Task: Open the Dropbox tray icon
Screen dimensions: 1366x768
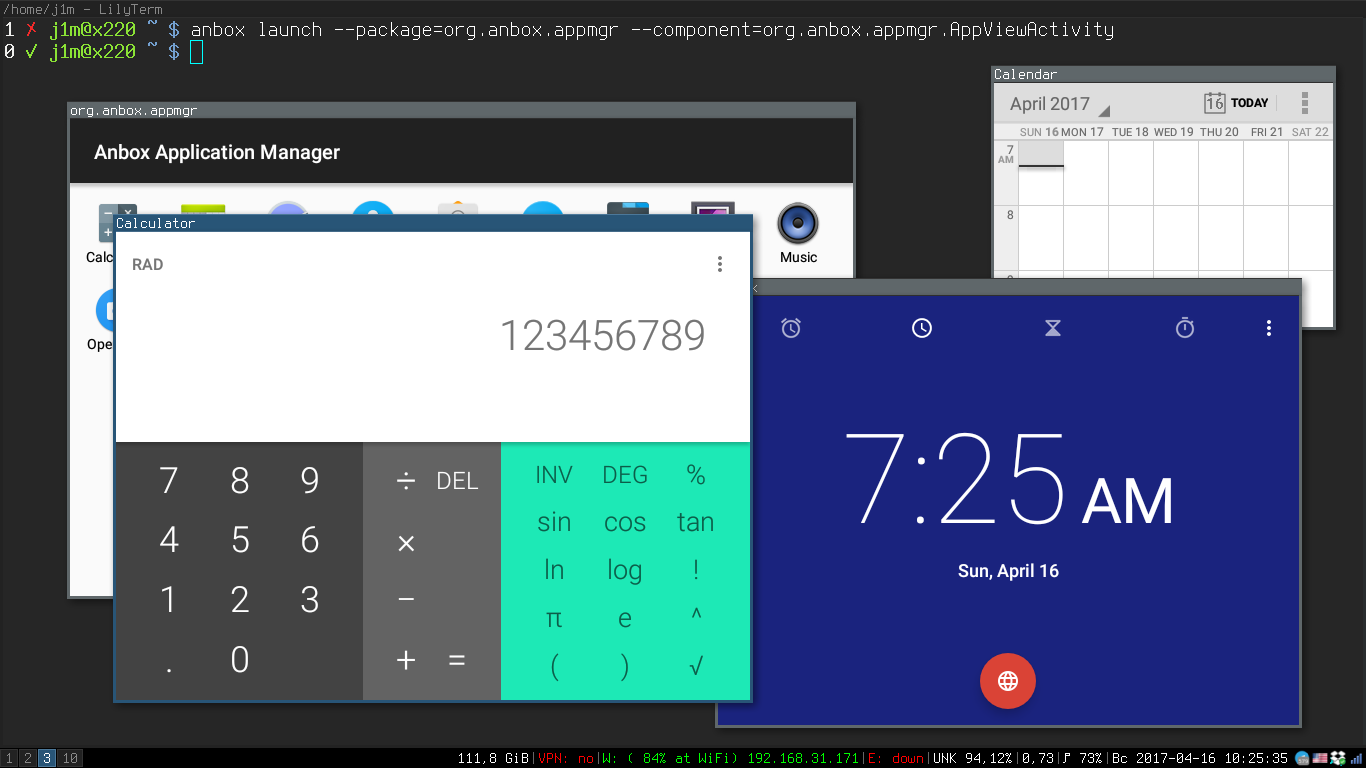Action: coord(1336,758)
